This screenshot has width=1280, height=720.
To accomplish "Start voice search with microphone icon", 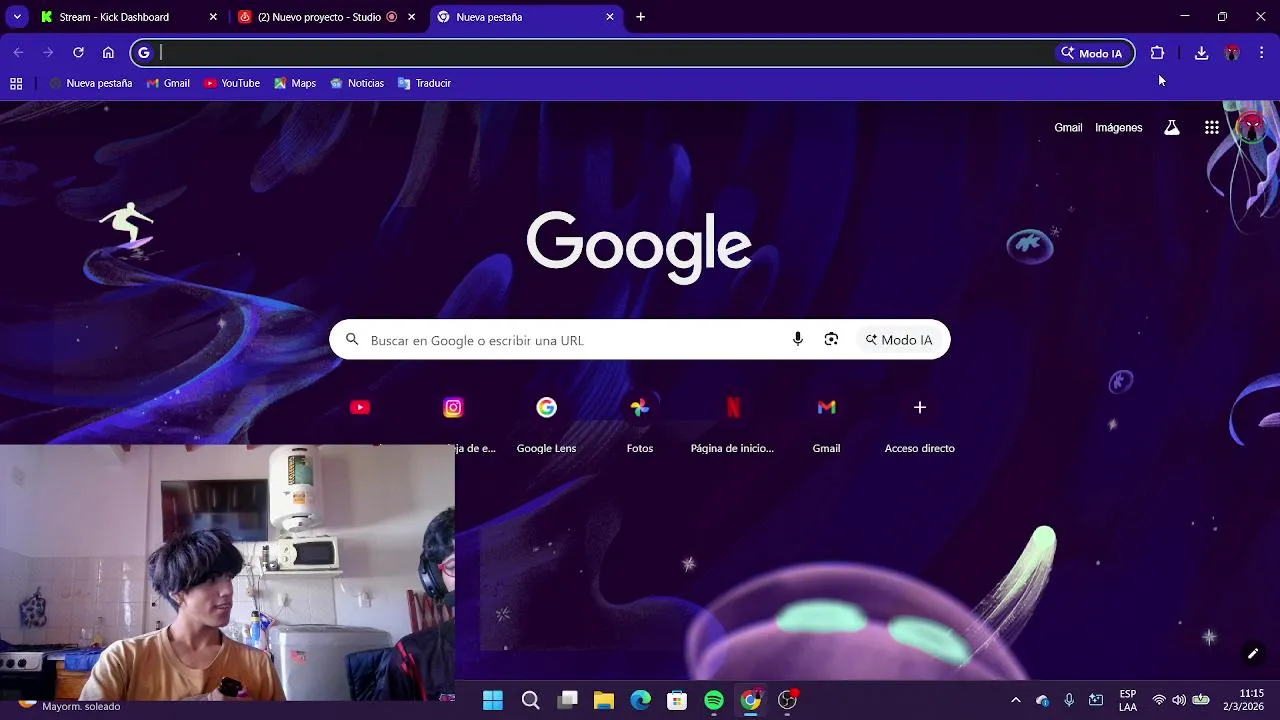I will (x=797, y=340).
